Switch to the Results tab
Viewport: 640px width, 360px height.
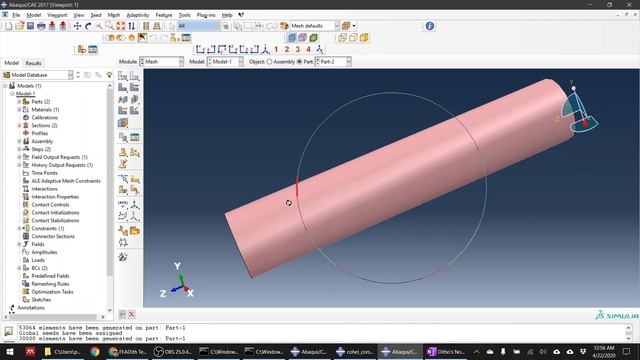pyautogui.click(x=33, y=63)
